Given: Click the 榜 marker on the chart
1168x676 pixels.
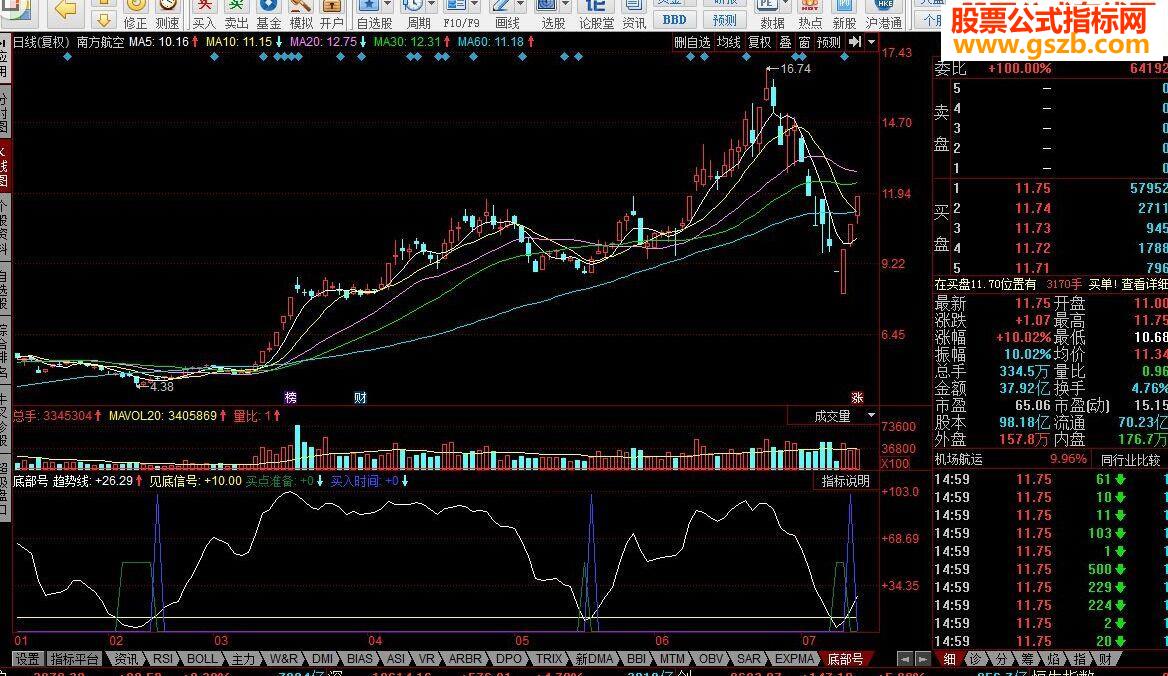Looking at the screenshot, I should pos(291,398).
